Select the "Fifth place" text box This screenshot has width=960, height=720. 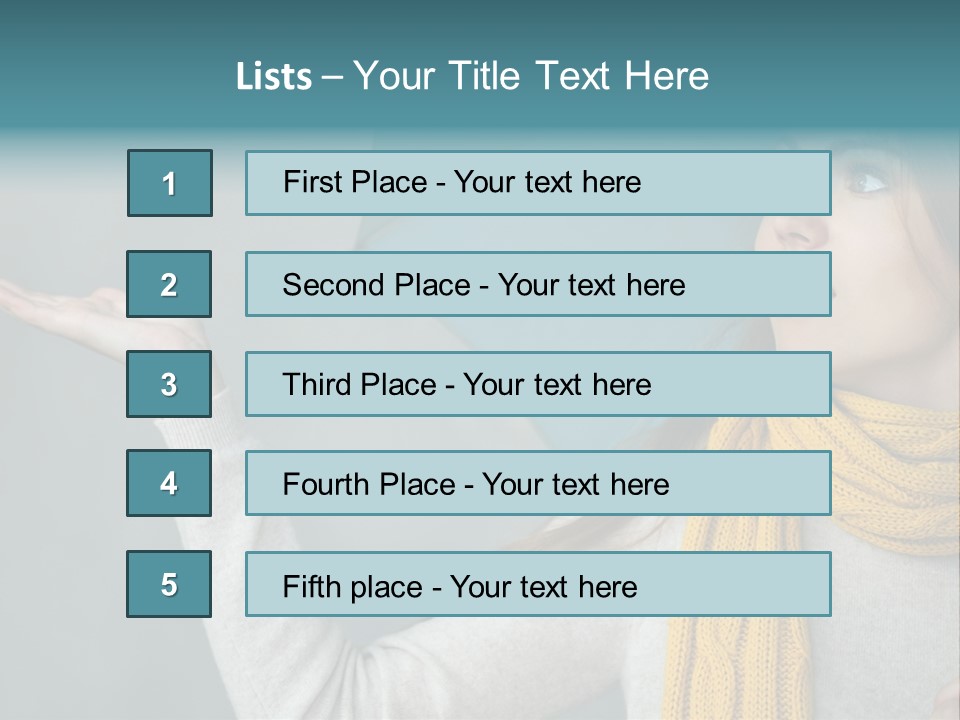coord(538,584)
